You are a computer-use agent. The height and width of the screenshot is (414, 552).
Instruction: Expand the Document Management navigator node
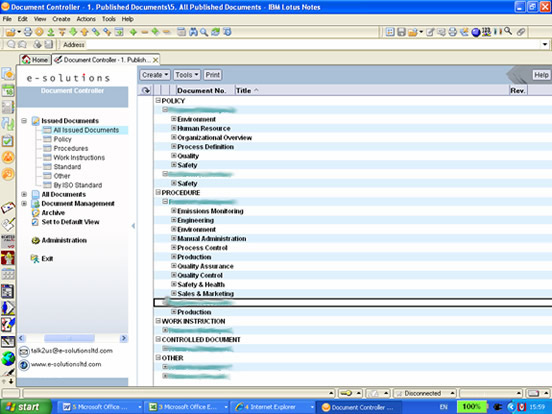coord(24,203)
